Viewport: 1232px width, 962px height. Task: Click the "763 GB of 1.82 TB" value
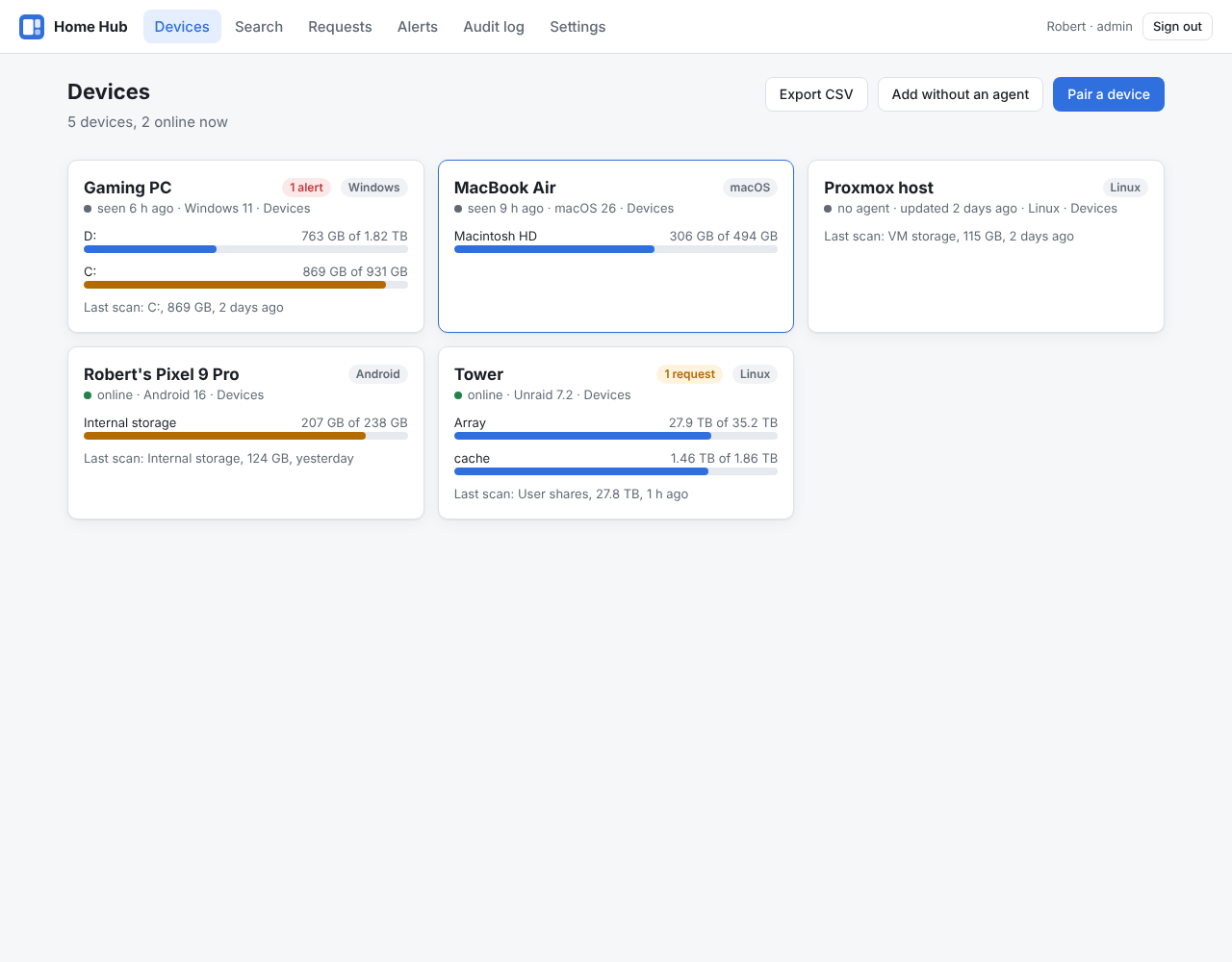[354, 237]
